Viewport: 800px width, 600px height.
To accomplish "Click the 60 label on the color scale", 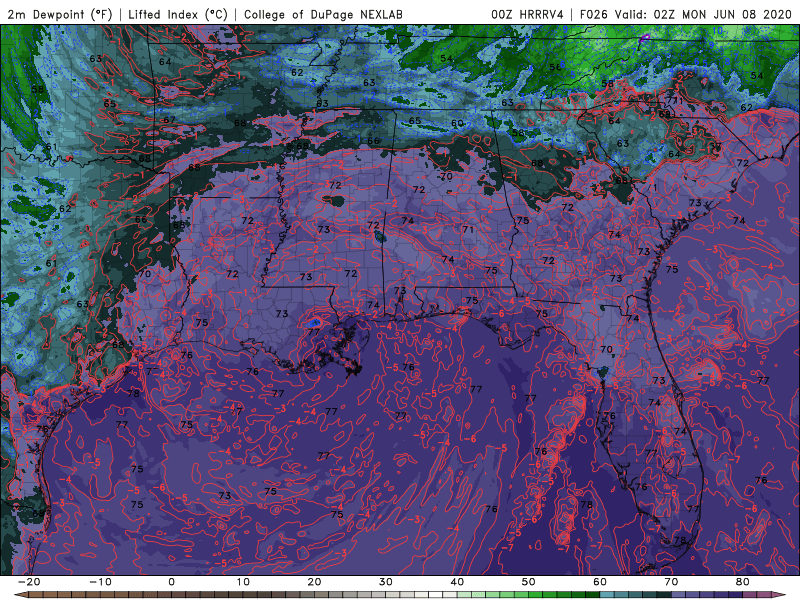I will pyautogui.click(x=600, y=582).
